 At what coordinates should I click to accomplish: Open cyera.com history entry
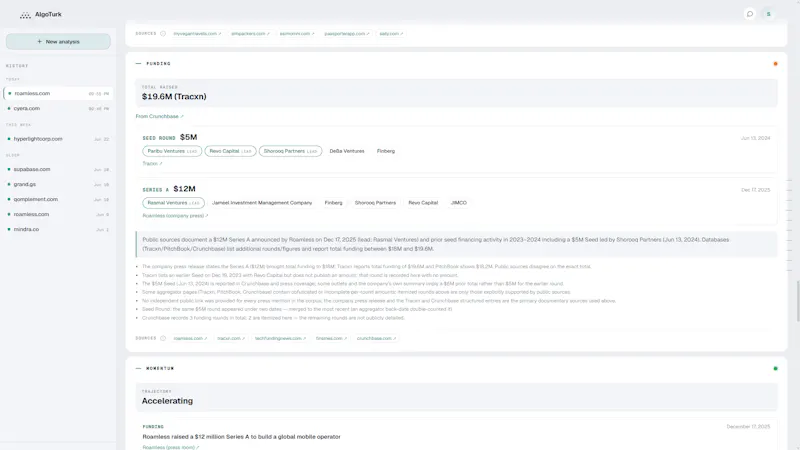[58, 108]
